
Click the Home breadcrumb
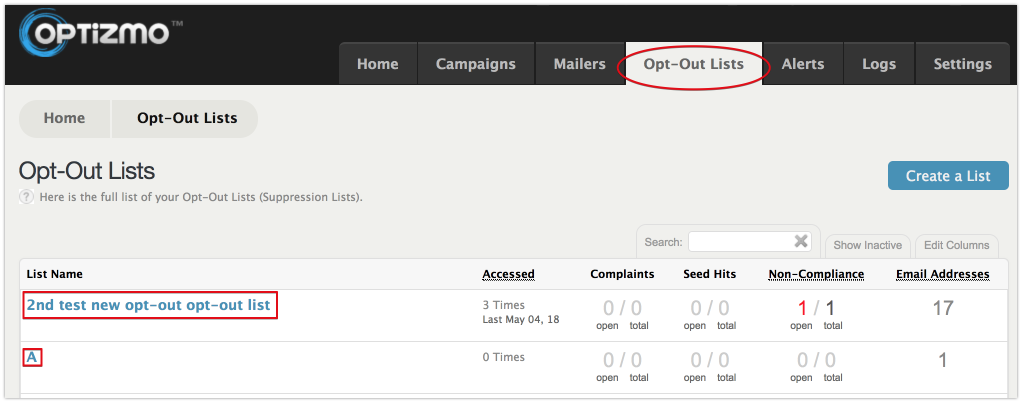pos(65,119)
